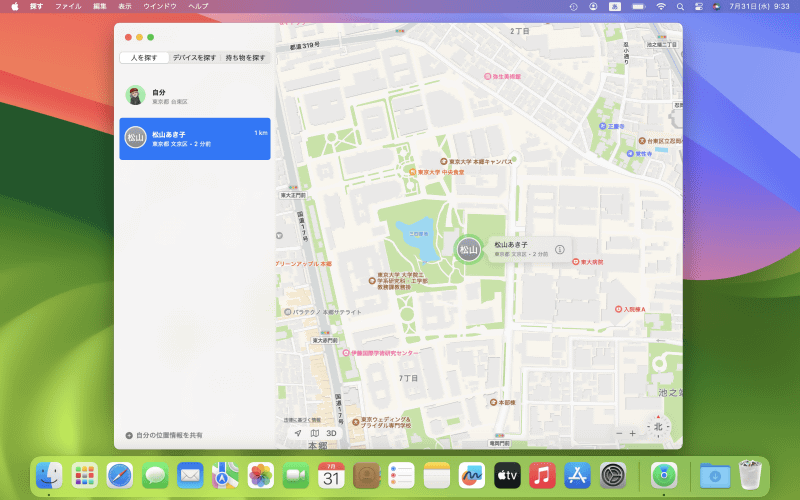Open Wi-Fi status in the menu bar

(661, 6)
